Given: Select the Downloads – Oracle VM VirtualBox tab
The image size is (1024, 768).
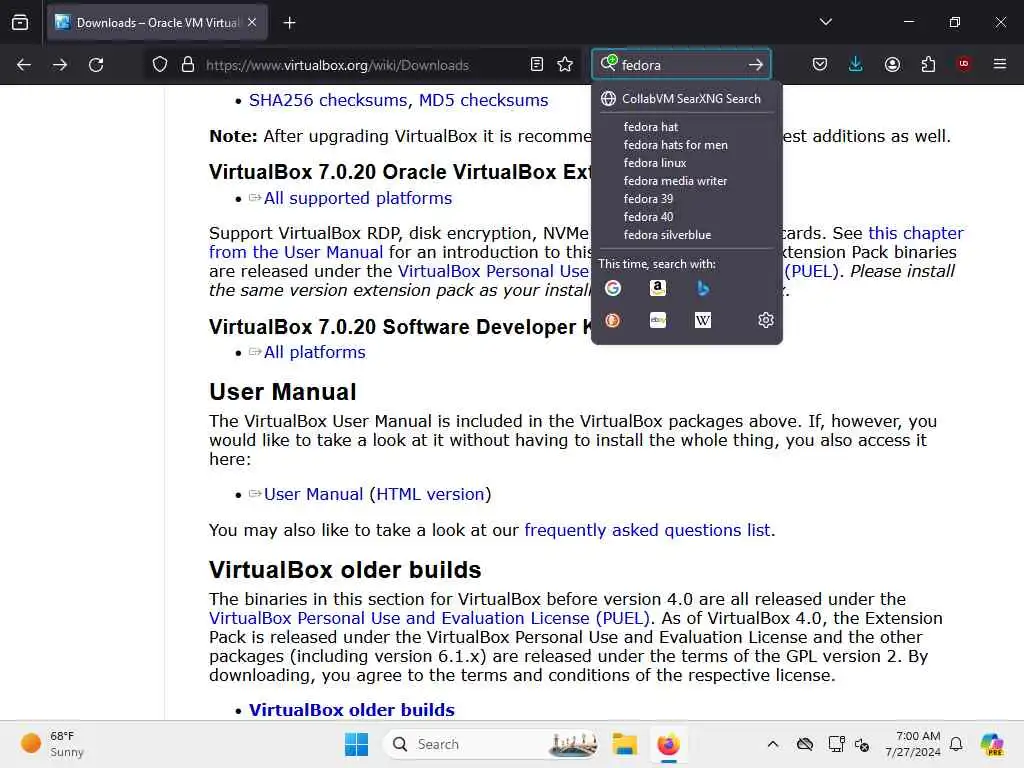Looking at the screenshot, I should pos(157,23).
